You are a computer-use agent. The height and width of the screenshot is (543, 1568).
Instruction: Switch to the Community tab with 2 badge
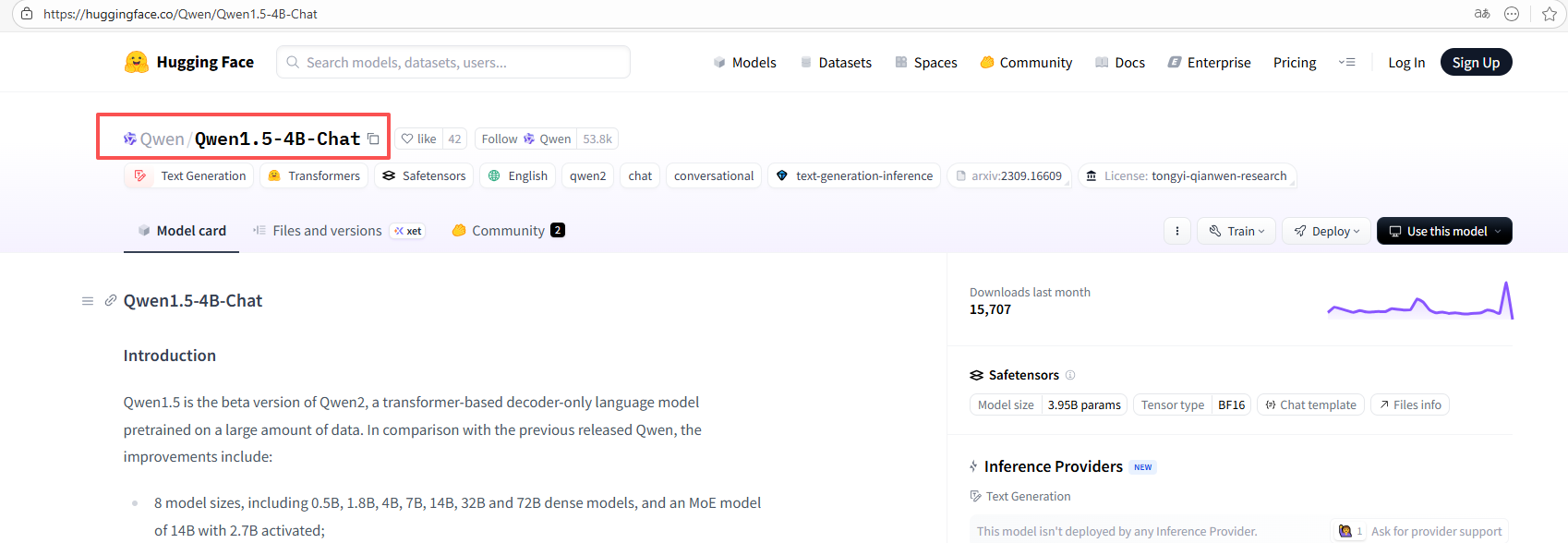(508, 231)
